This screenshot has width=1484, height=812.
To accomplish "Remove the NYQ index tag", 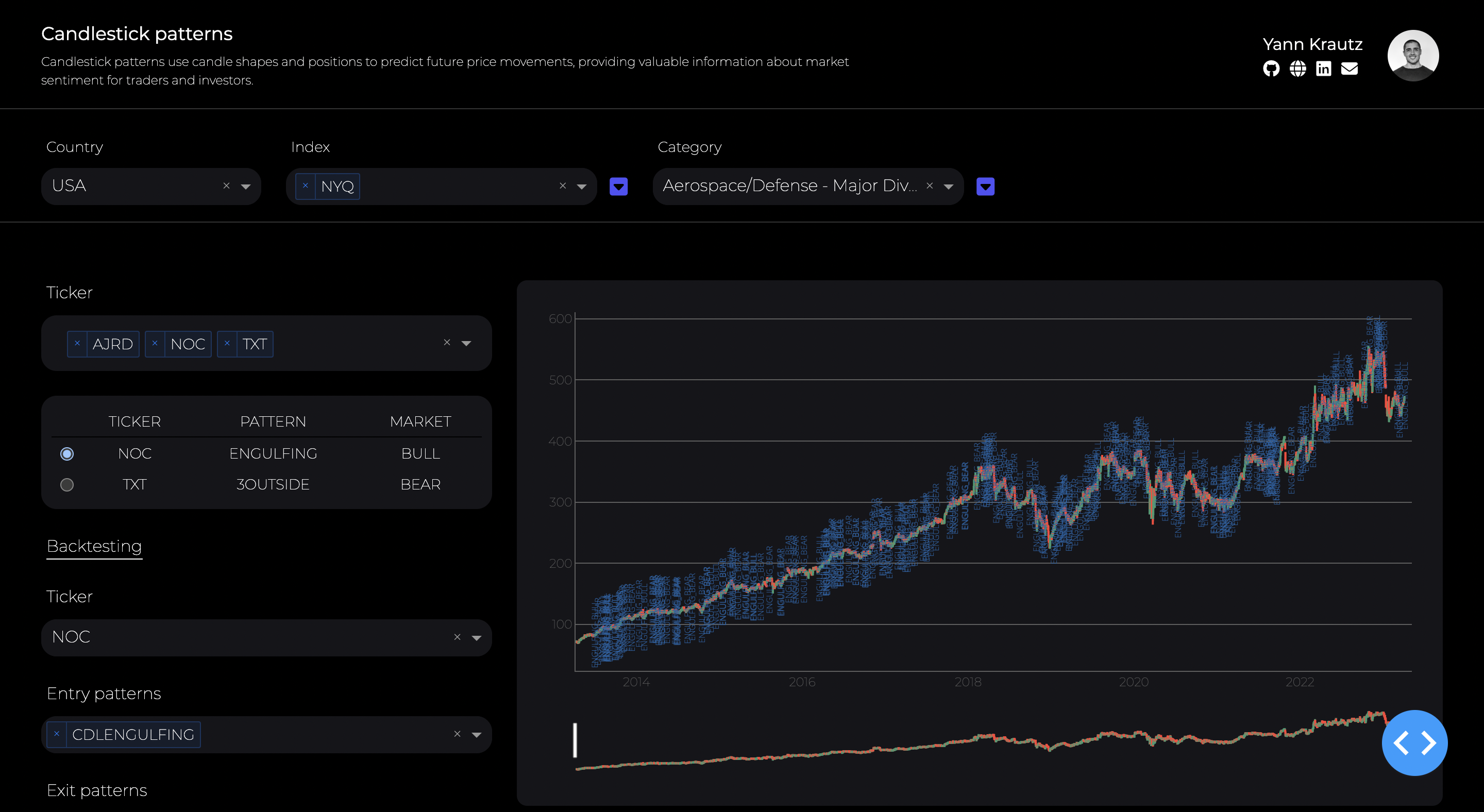I will tap(306, 185).
